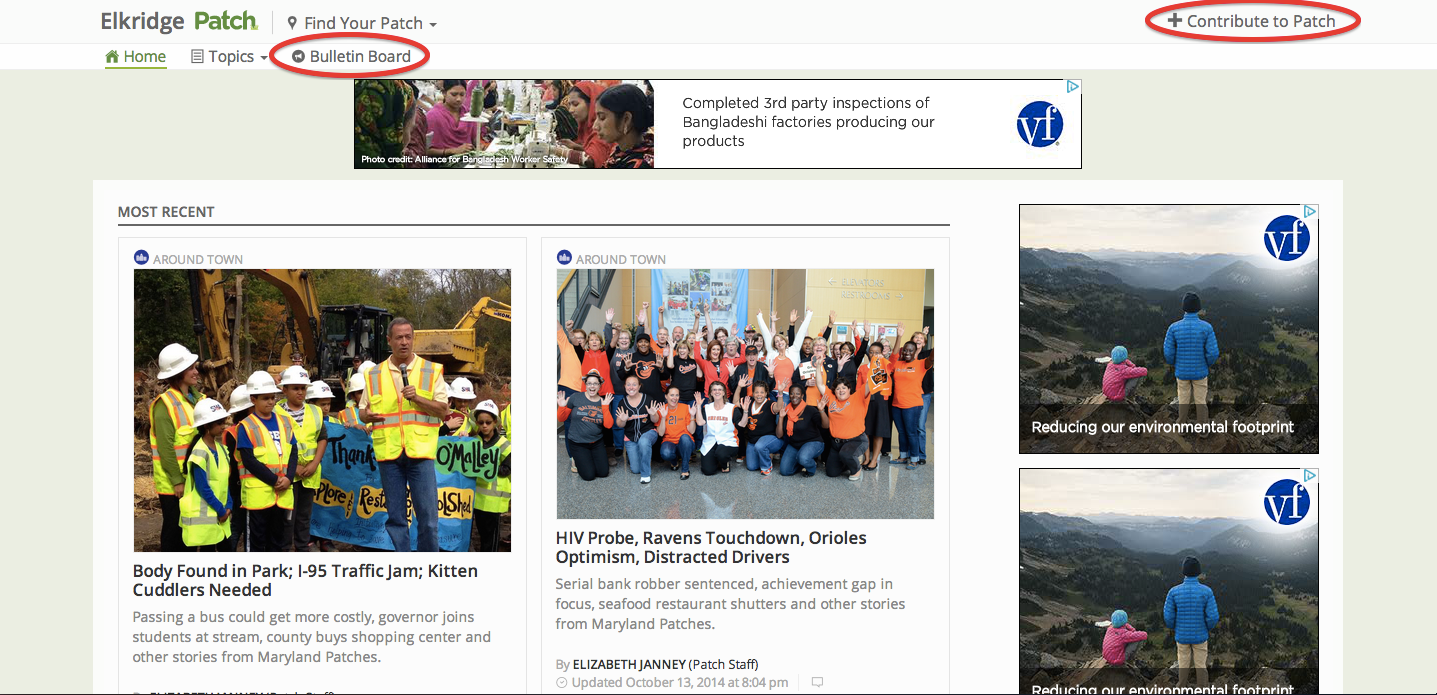Open the construction workers story photo
1437x695 pixels.
point(322,410)
